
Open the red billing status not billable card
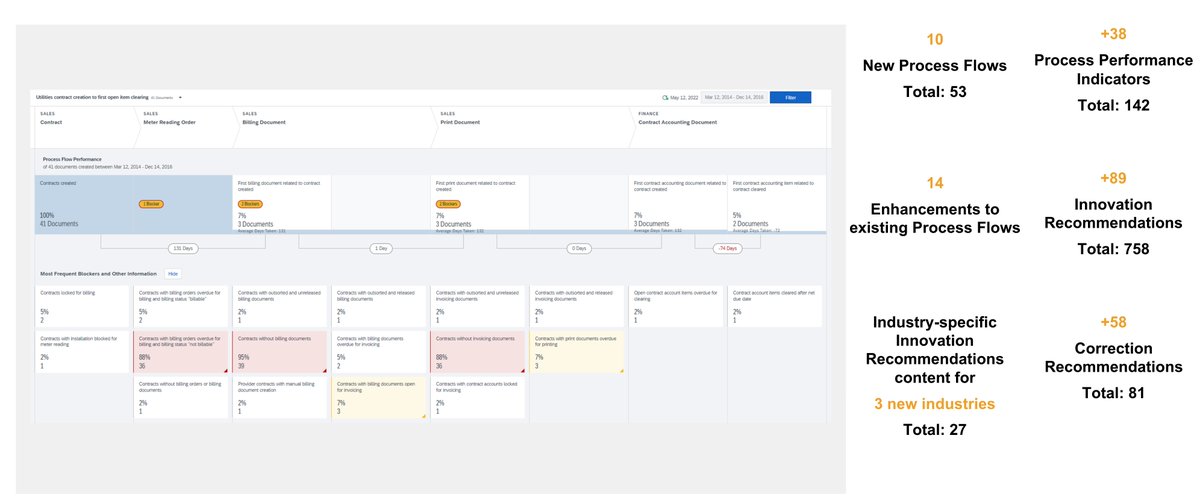tap(182, 353)
